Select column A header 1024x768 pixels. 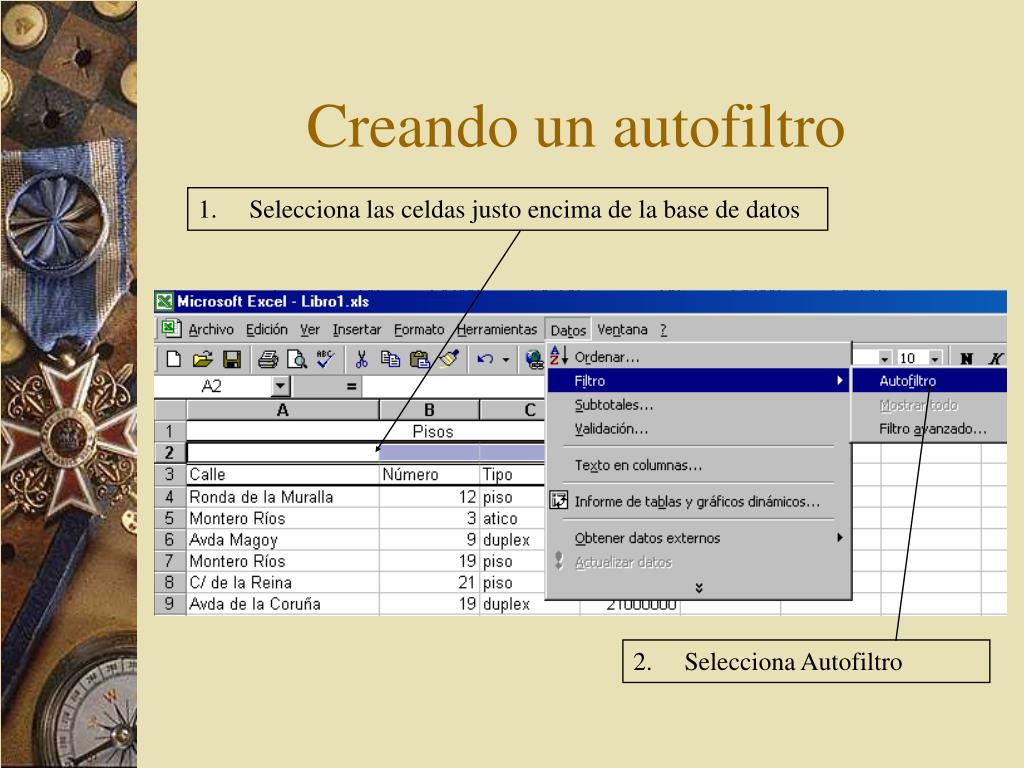pos(283,410)
